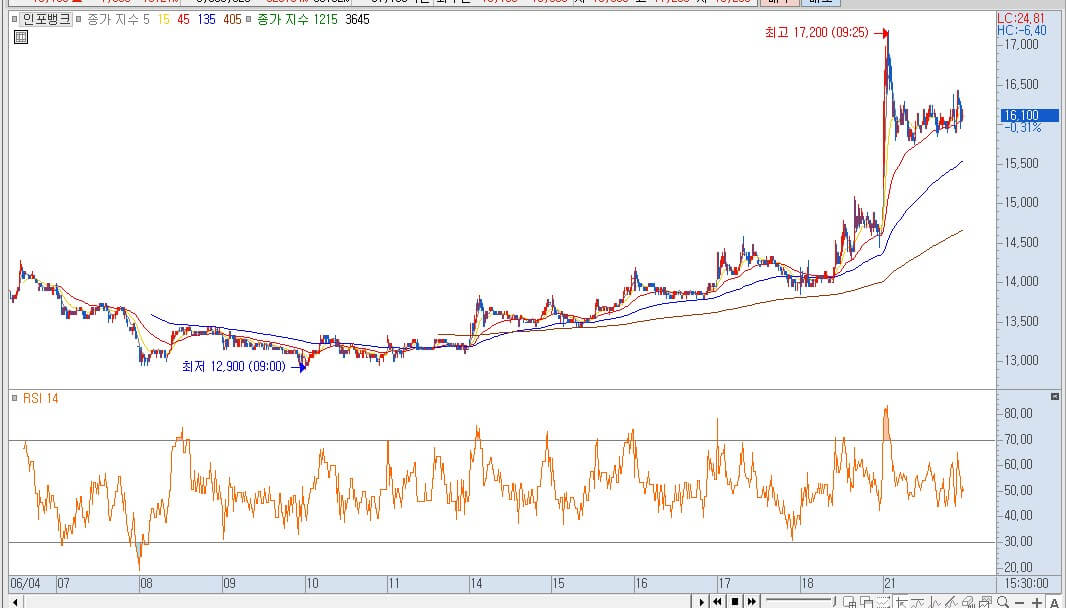
Task: Click the stop button in replay controls
Action: [x=735, y=602]
